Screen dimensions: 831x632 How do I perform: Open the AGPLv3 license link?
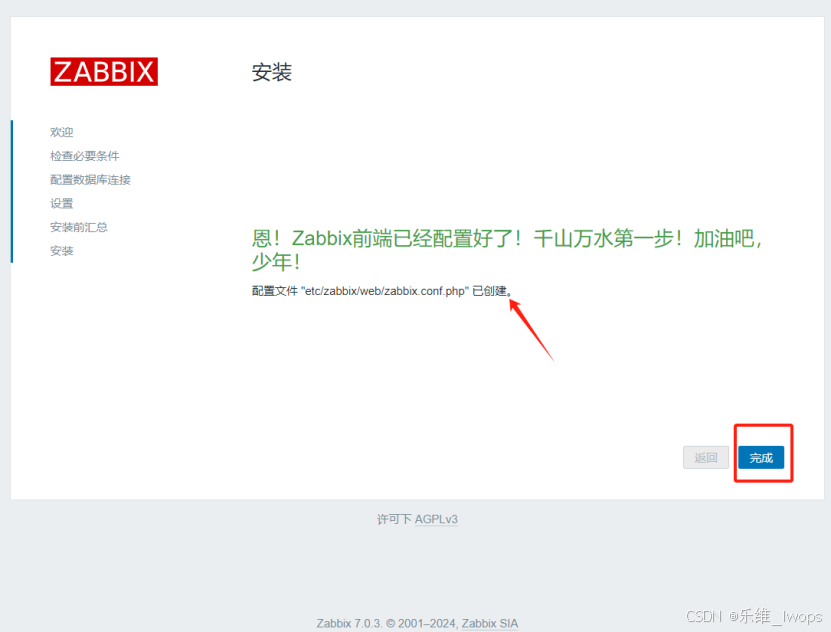436,519
